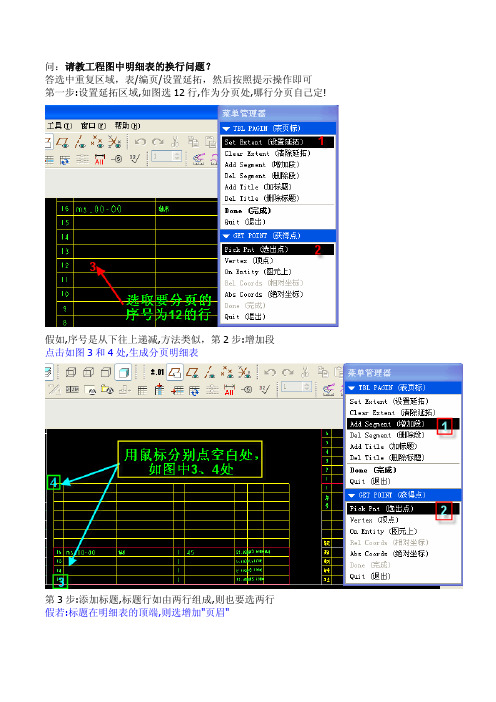Choose Add Title in the first figure's menu
This screenshot has width=496, height=702.
coord(258,187)
